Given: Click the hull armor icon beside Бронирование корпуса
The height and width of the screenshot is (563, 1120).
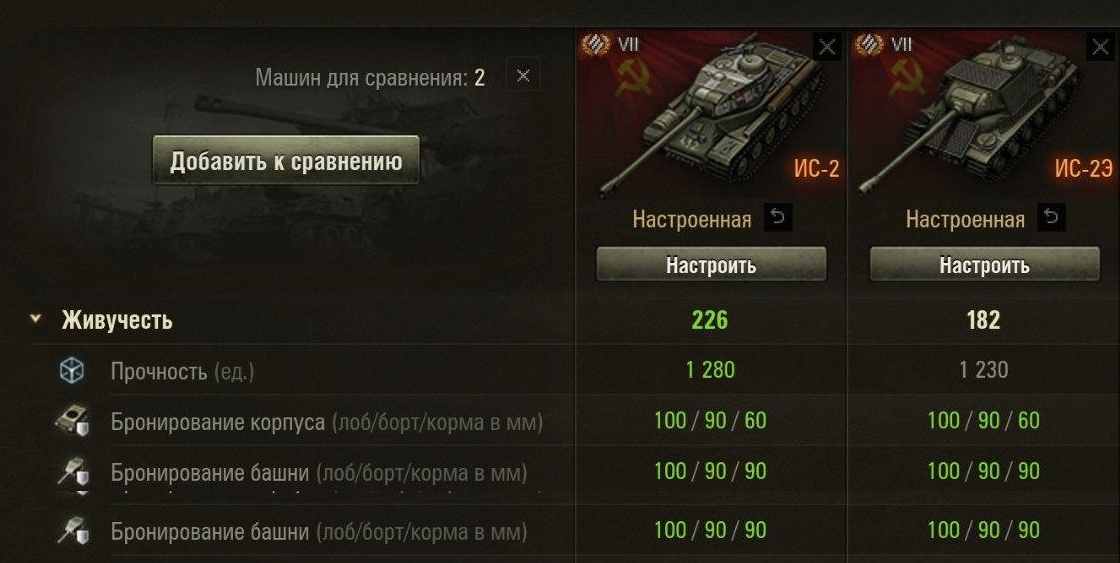Looking at the screenshot, I should pyautogui.click(x=71, y=421).
